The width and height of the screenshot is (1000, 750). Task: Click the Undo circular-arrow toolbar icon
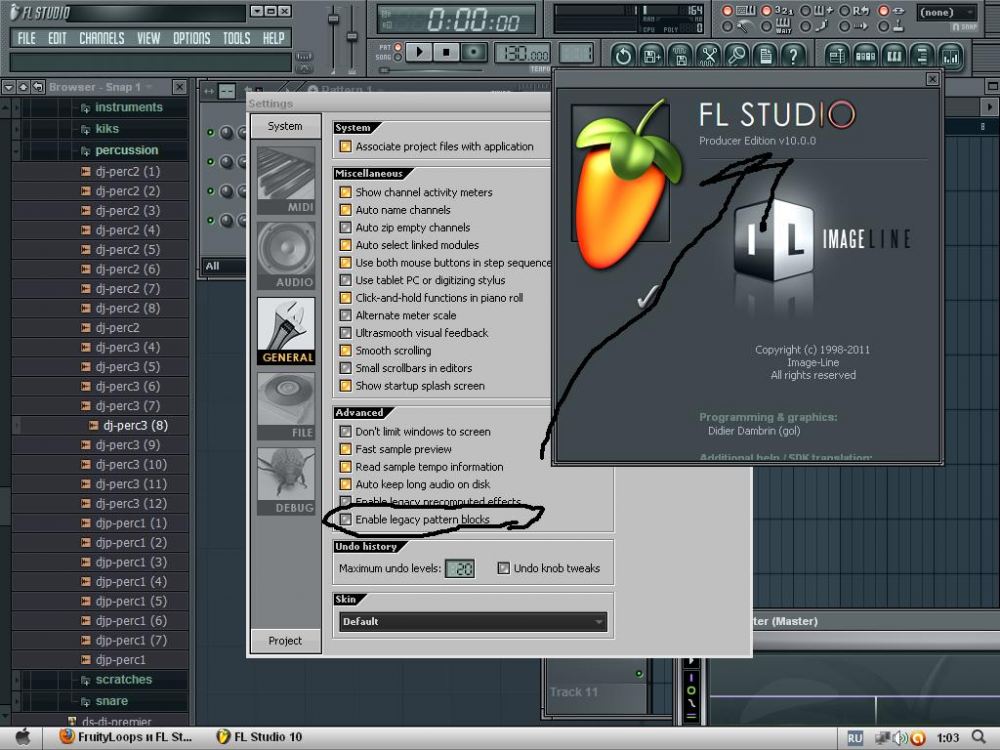pos(623,56)
